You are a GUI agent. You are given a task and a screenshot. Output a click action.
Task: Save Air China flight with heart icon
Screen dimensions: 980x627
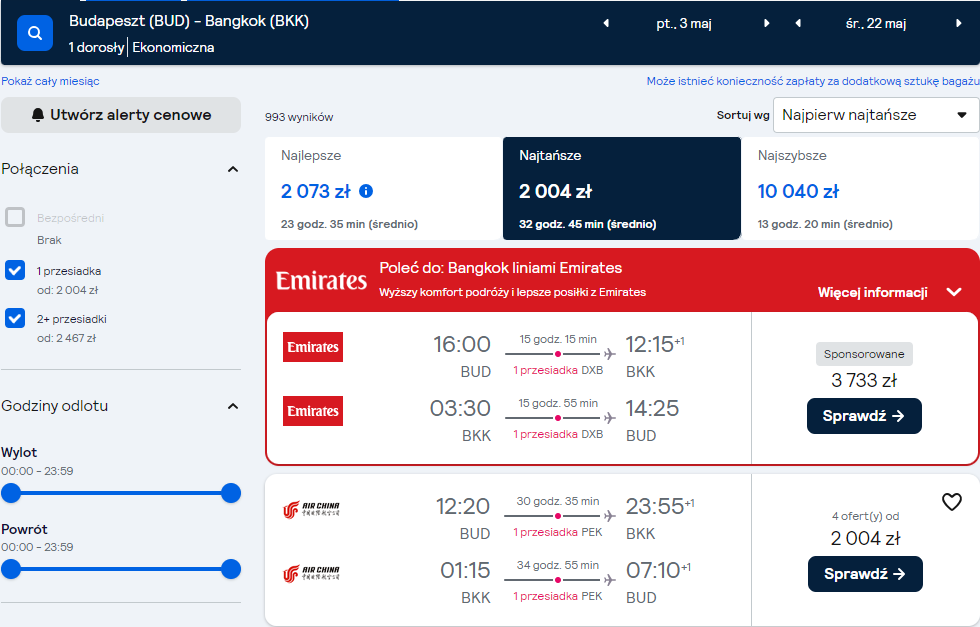(951, 501)
